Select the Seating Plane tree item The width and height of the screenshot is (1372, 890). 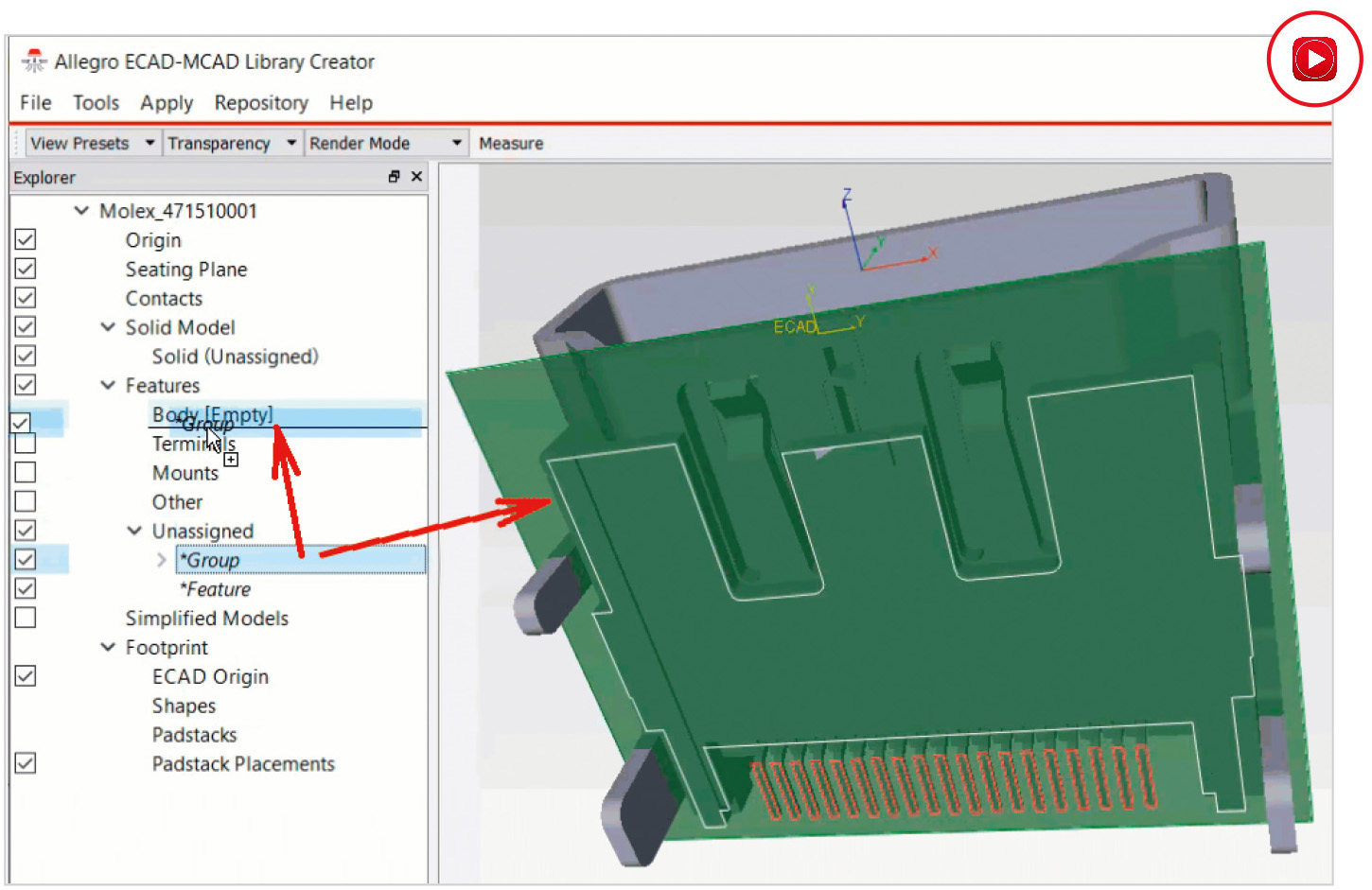pyautogui.click(x=186, y=270)
